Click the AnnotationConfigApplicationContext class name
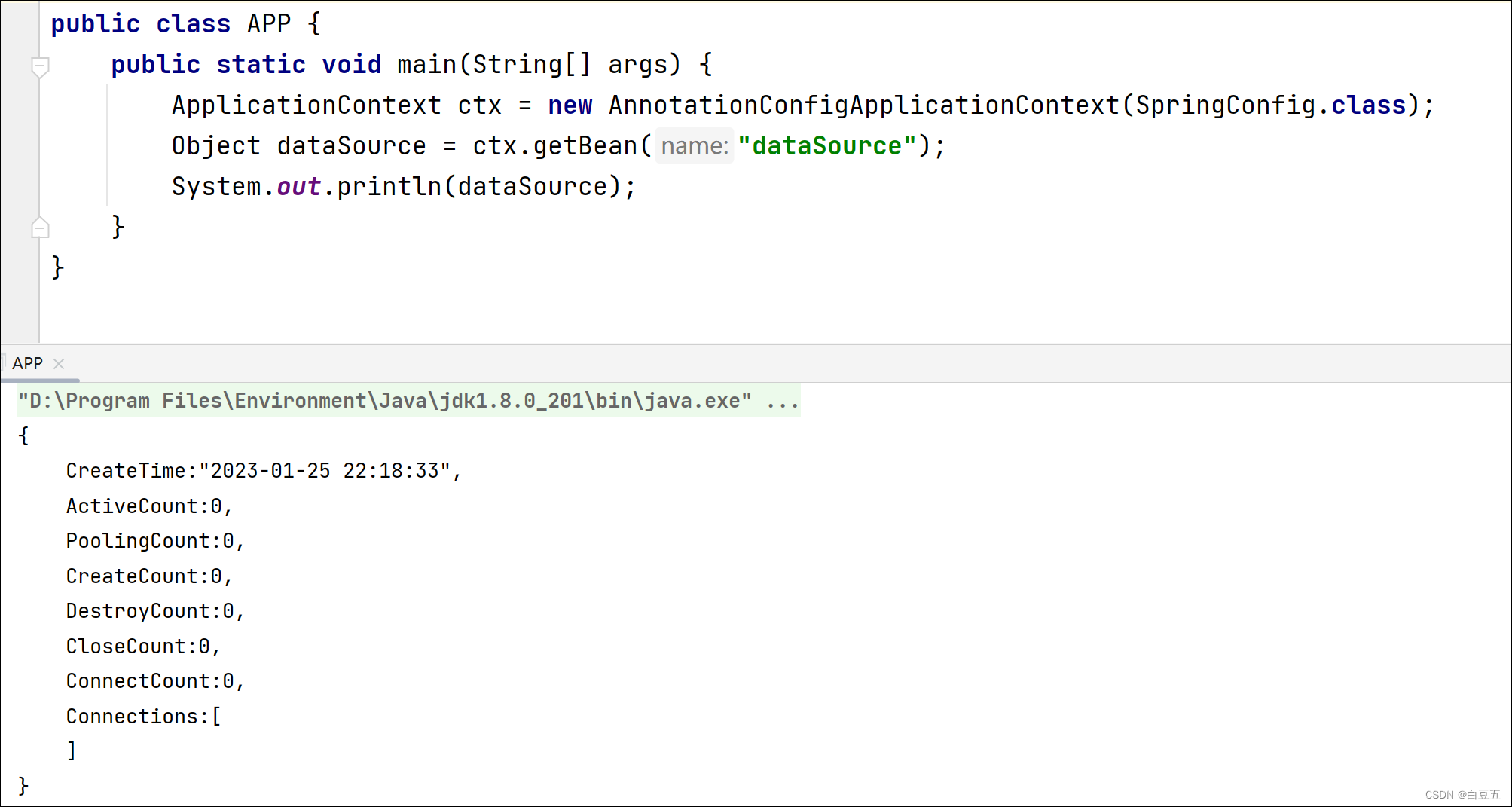The width and height of the screenshot is (1512, 807). 863,105
